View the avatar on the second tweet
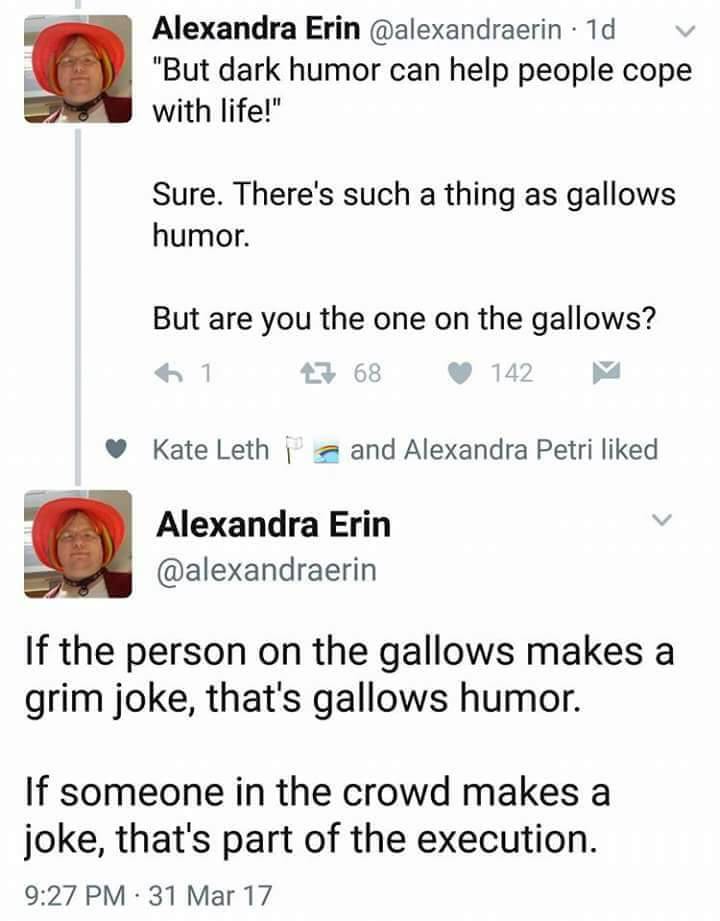Viewport: 720px width, 921px height. coord(78,543)
